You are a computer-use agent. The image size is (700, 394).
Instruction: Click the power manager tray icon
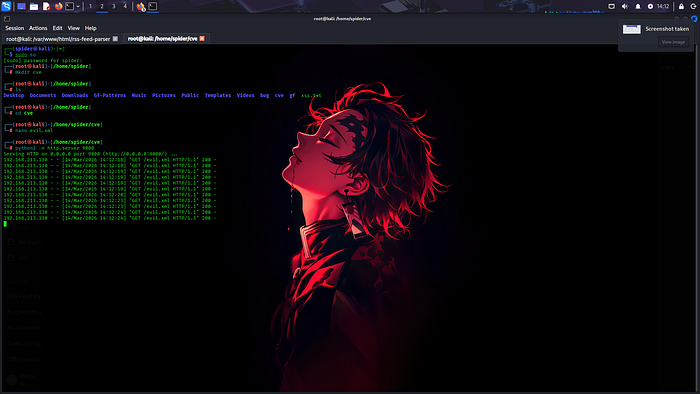[650, 6]
